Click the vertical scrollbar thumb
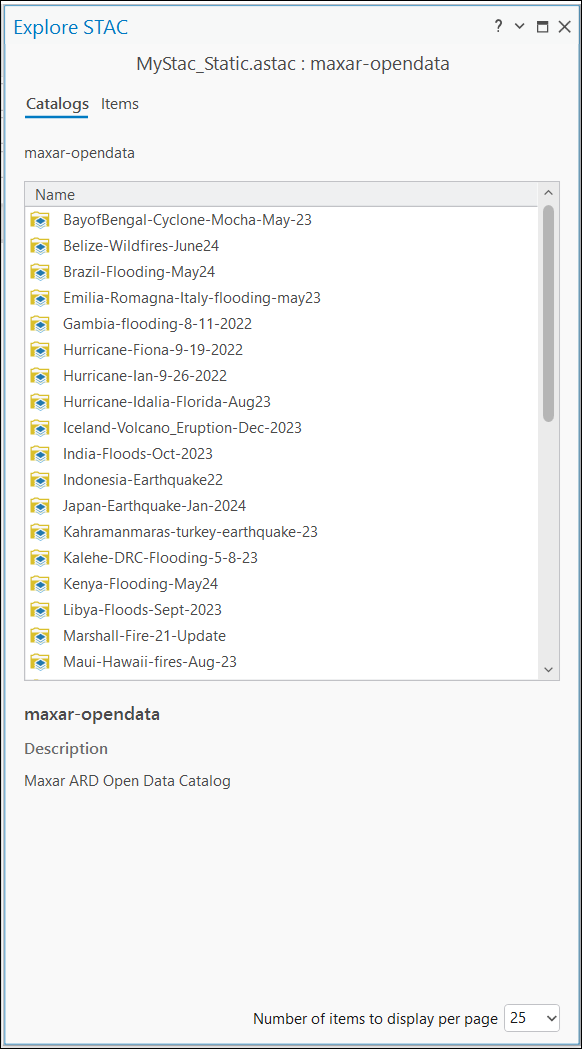Screen dimensions: 582x1049 click(x=549, y=313)
